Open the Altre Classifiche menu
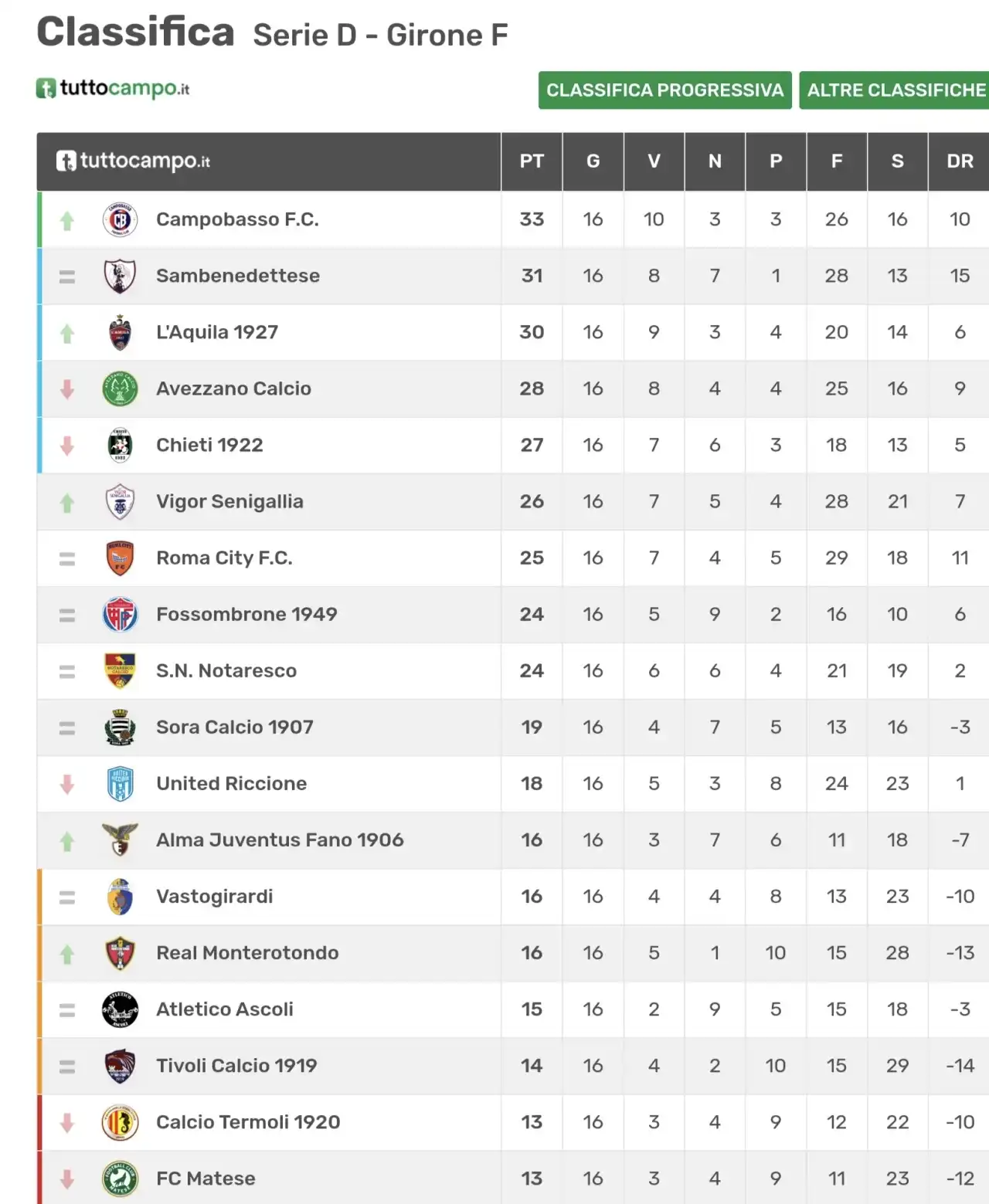 895,90
